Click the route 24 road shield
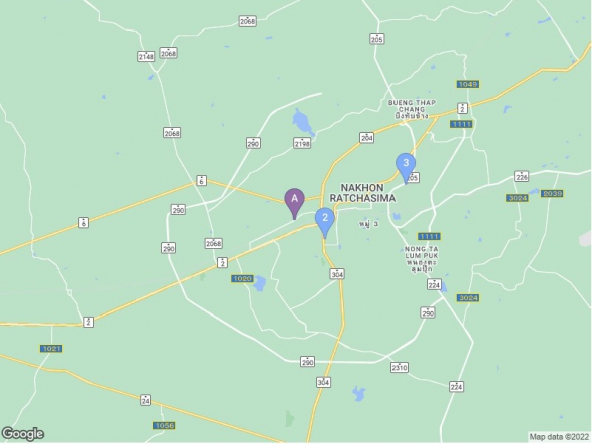 point(146,400)
